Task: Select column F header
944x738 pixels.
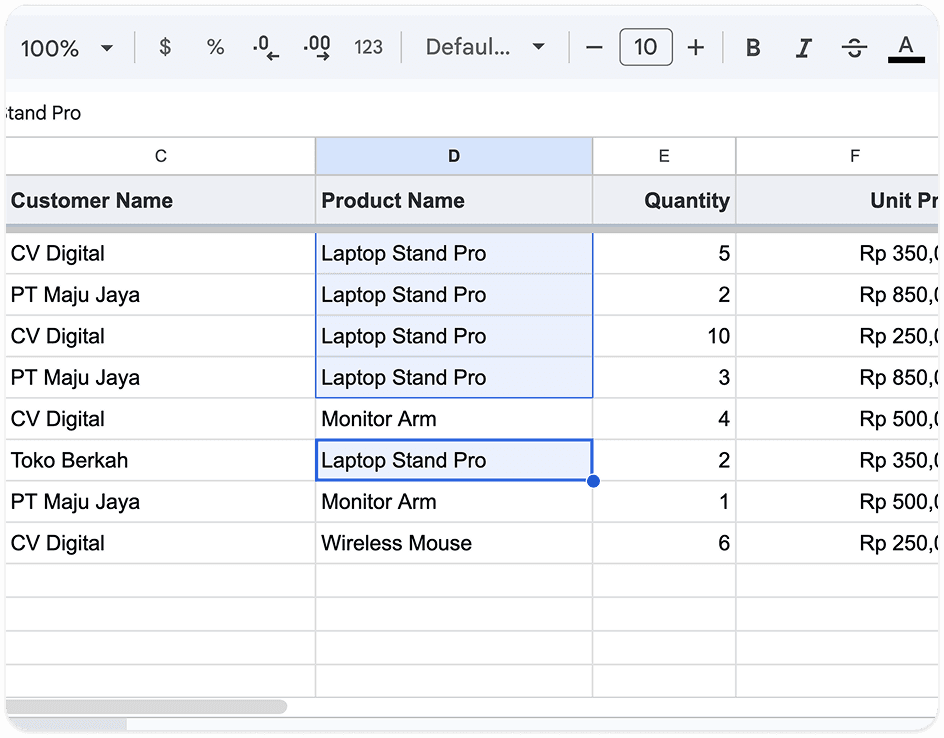Action: click(x=837, y=157)
